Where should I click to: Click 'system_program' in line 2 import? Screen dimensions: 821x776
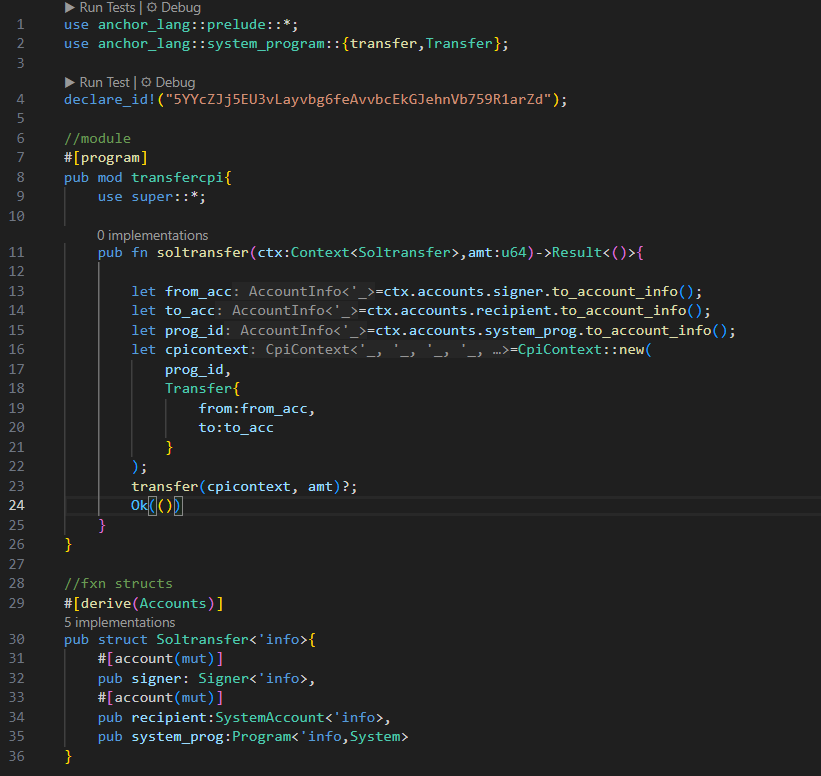pos(265,43)
